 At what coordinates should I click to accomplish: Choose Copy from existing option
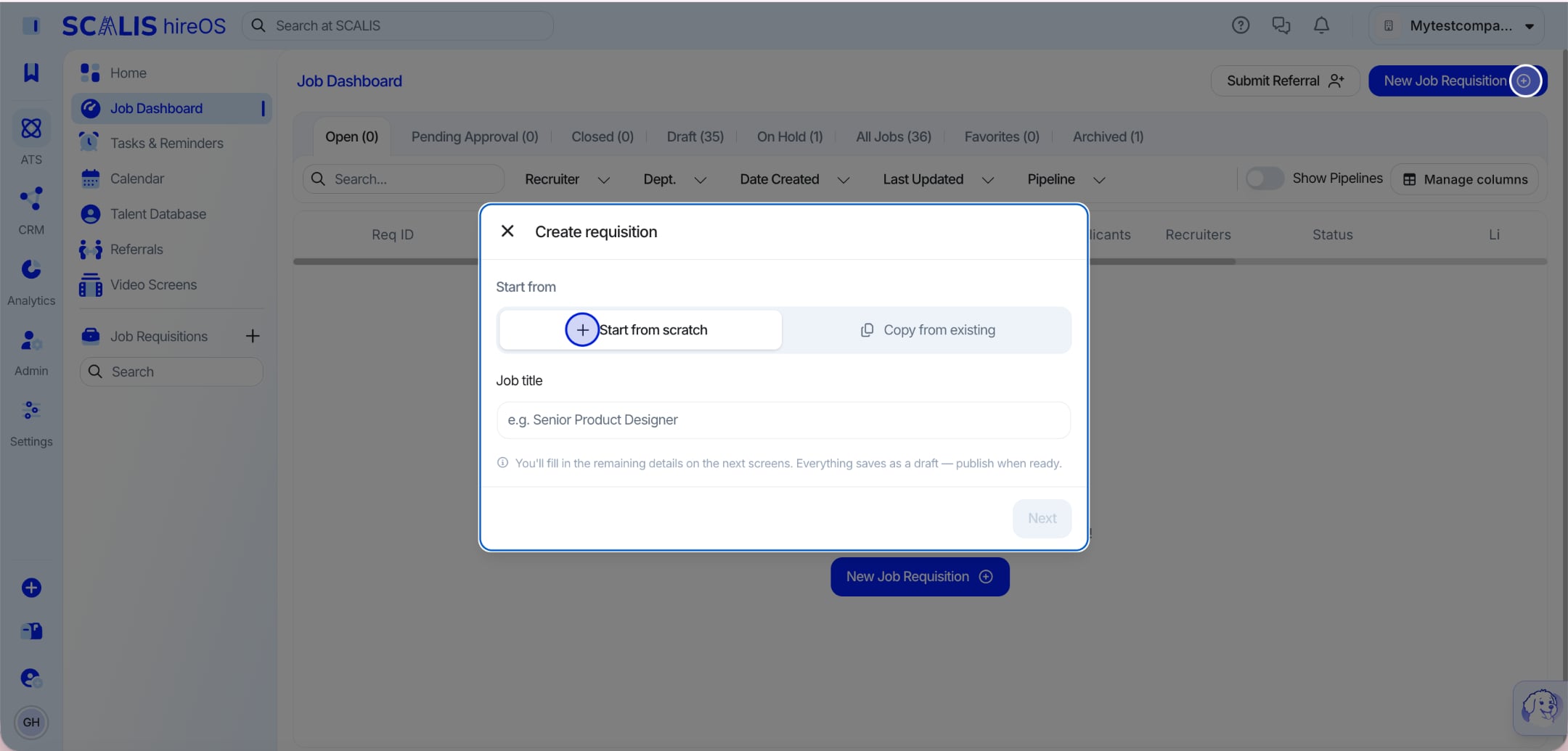point(927,330)
